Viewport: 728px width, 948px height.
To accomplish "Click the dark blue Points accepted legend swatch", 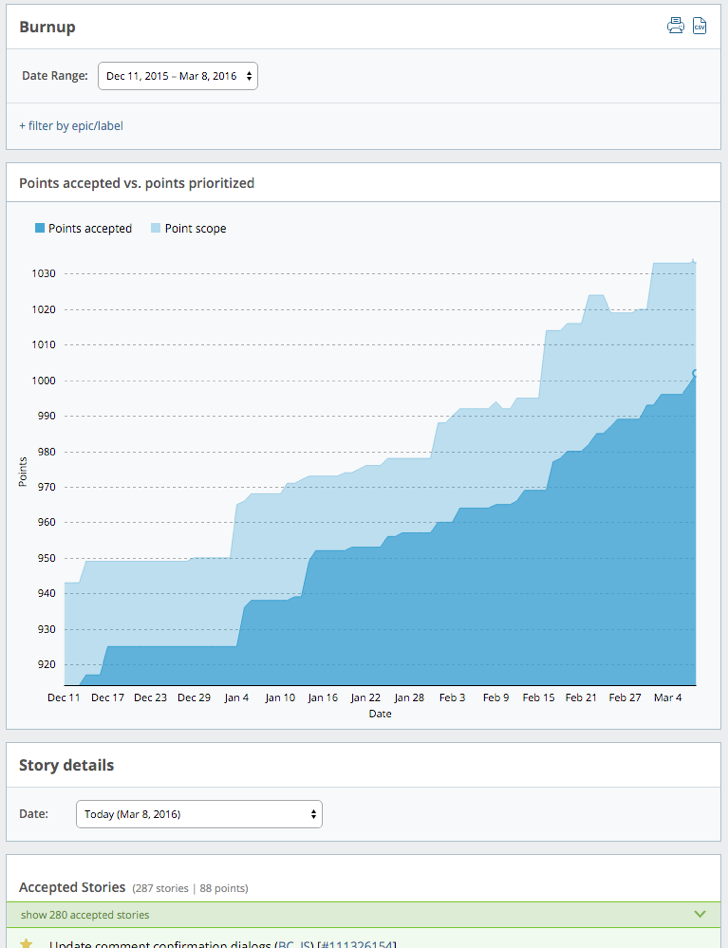I will point(40,229).
